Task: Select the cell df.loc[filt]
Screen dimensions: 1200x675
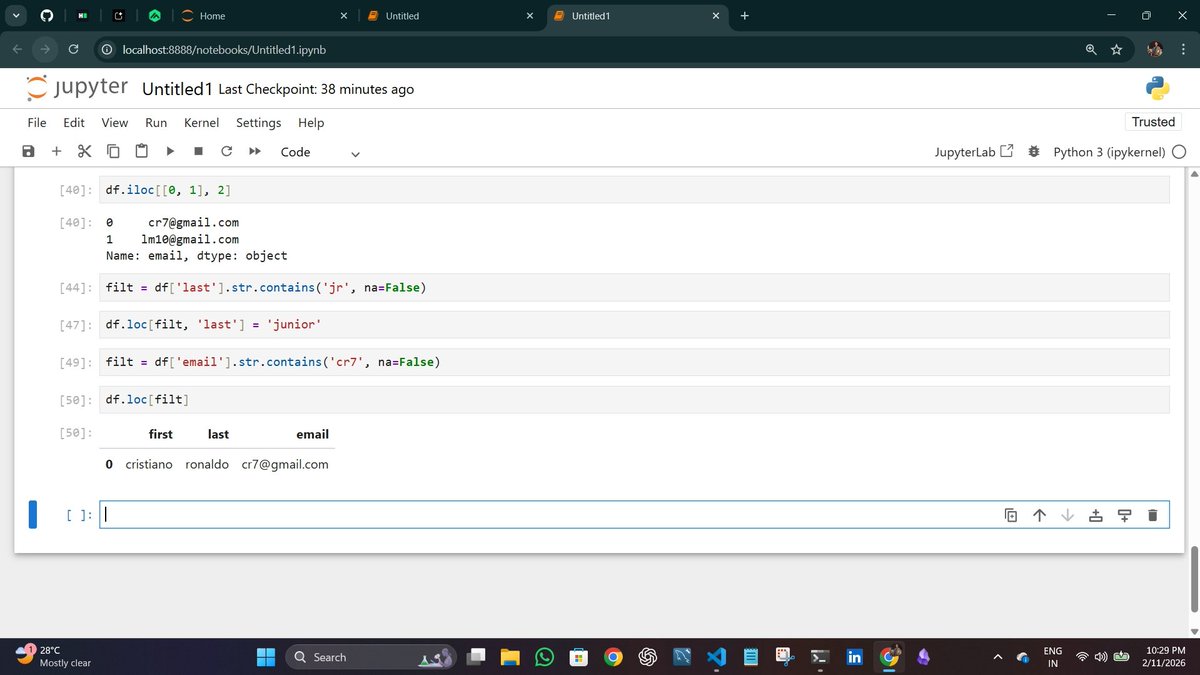Action: click(x=634, y=400)
